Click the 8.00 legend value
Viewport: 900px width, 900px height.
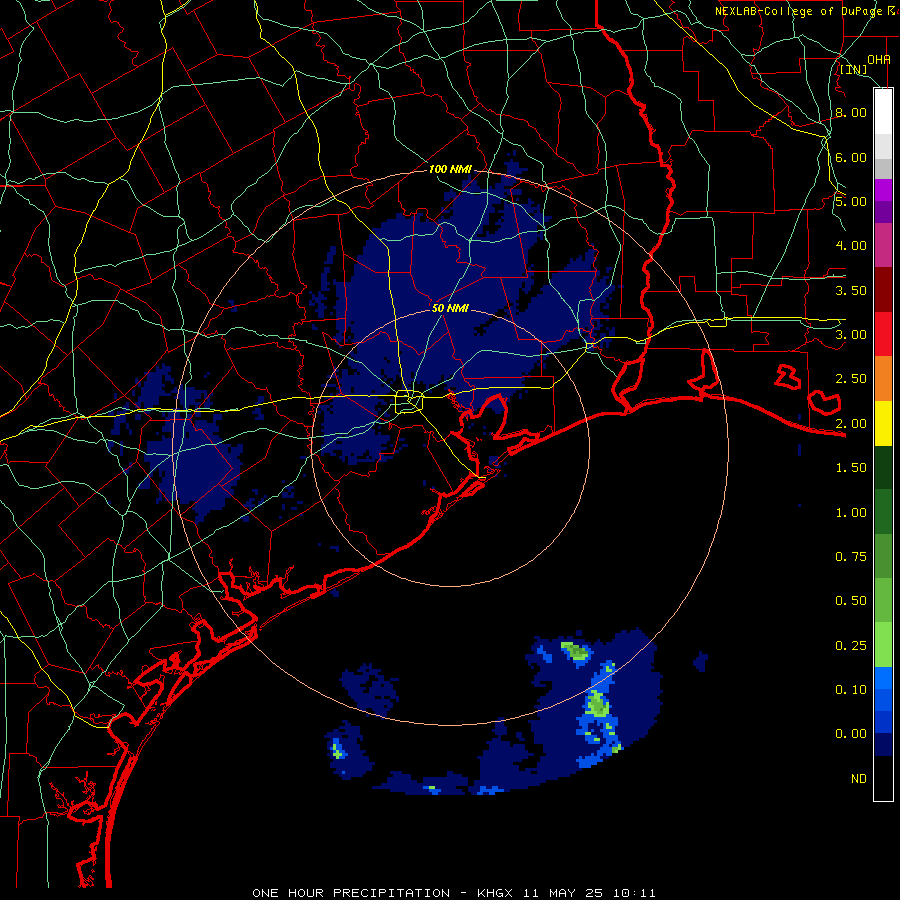point(851,112)
